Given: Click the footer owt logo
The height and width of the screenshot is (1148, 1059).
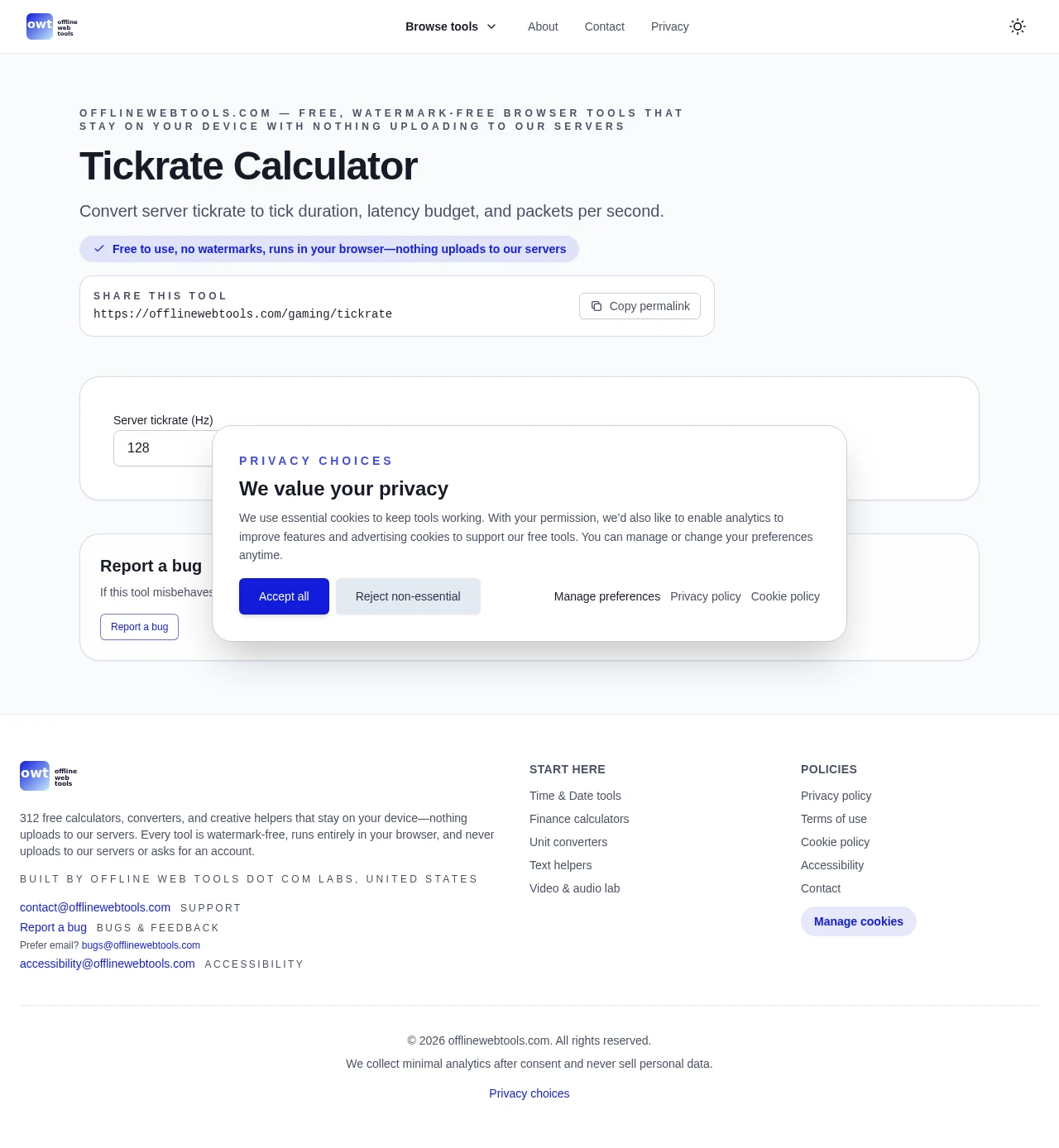Looking at the screenshot, I should pyautogui.click(x=48, y=776).
